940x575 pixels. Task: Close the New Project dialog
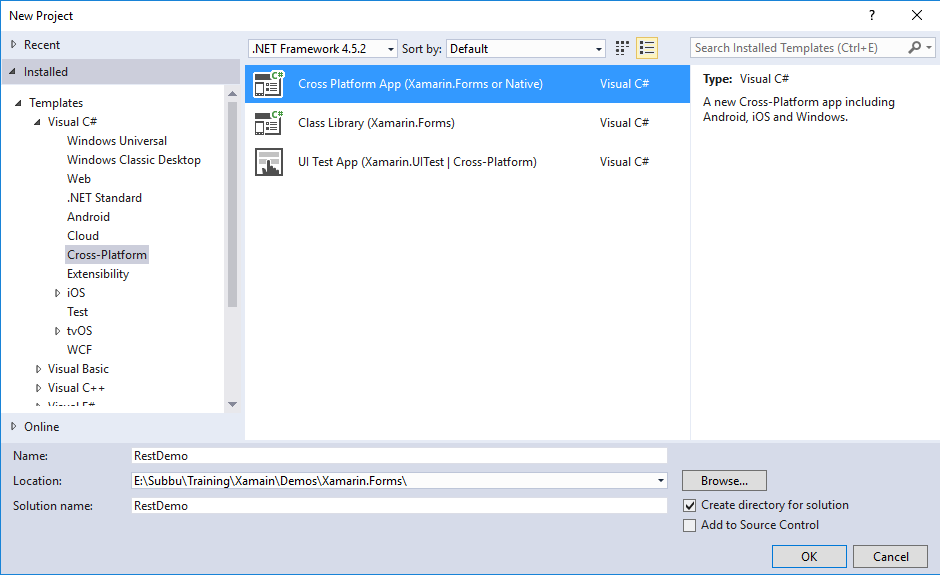pyautogui.click(x=917, y=16)
